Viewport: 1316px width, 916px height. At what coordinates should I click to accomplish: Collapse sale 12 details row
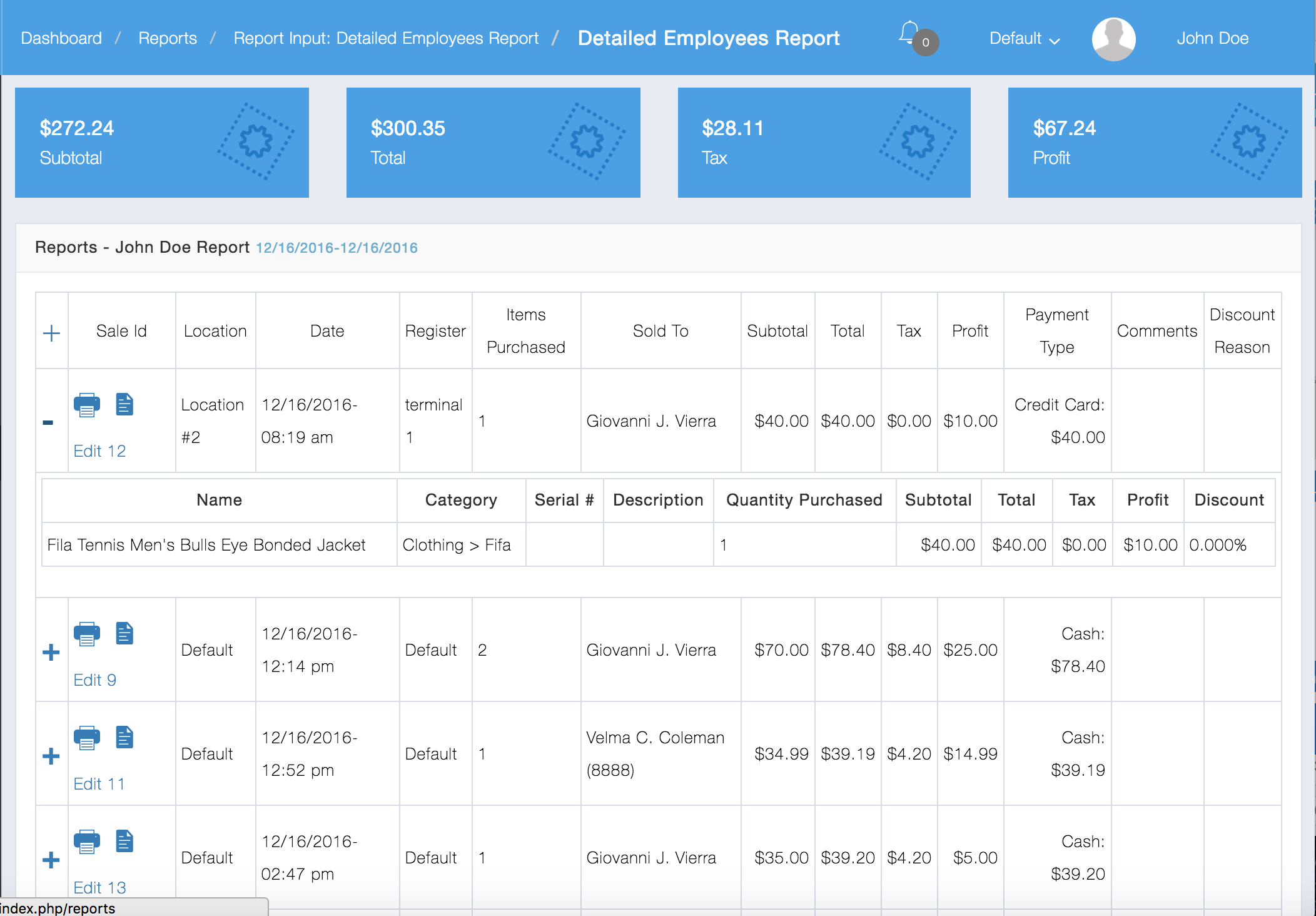click(48, 423)
